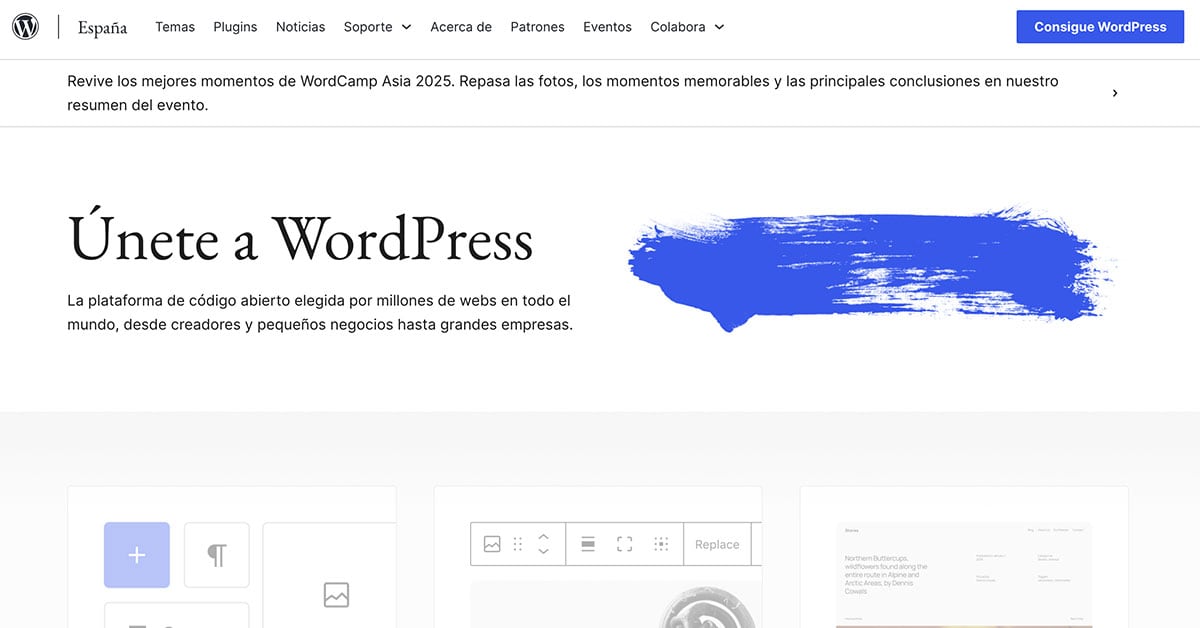This screenshot has height=628, width=1200.
Task: Open Noticias section
Action: tap(300, 27)
